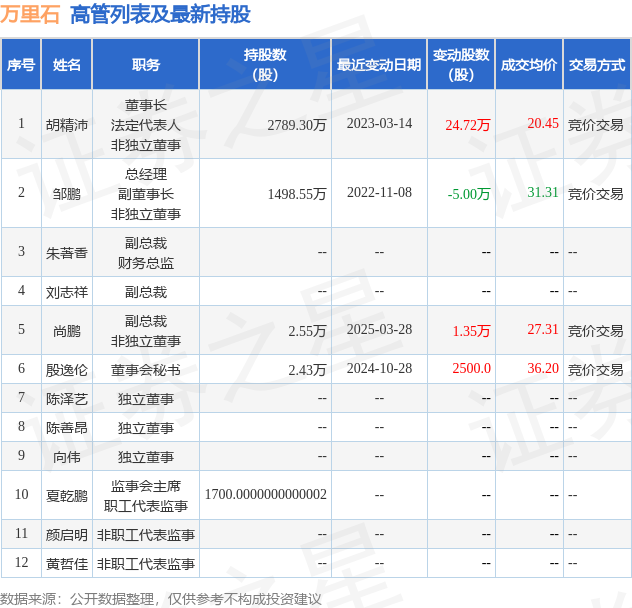Click holdings value 2789.30万
632x608 pixels.
tap(297, 125)
